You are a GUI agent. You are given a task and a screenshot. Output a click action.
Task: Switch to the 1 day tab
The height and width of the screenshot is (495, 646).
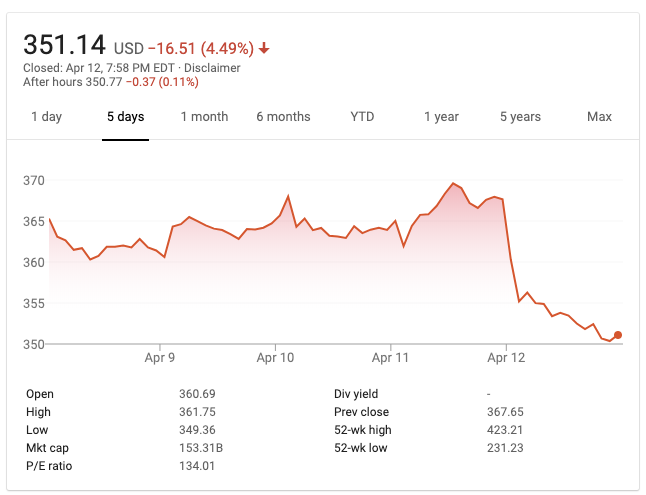click(46, 117)
